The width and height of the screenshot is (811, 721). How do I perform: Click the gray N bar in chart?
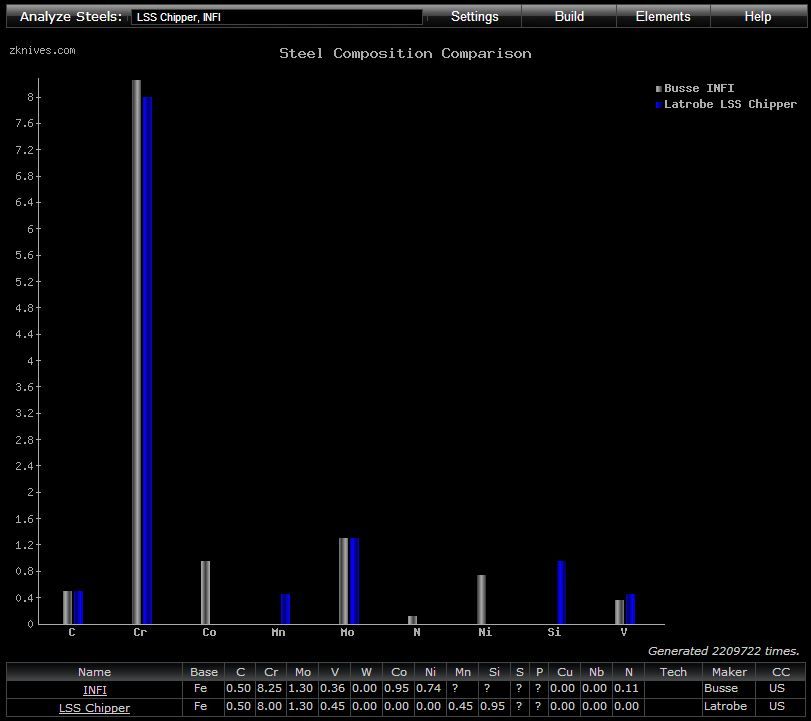click(x=412, y=620)
